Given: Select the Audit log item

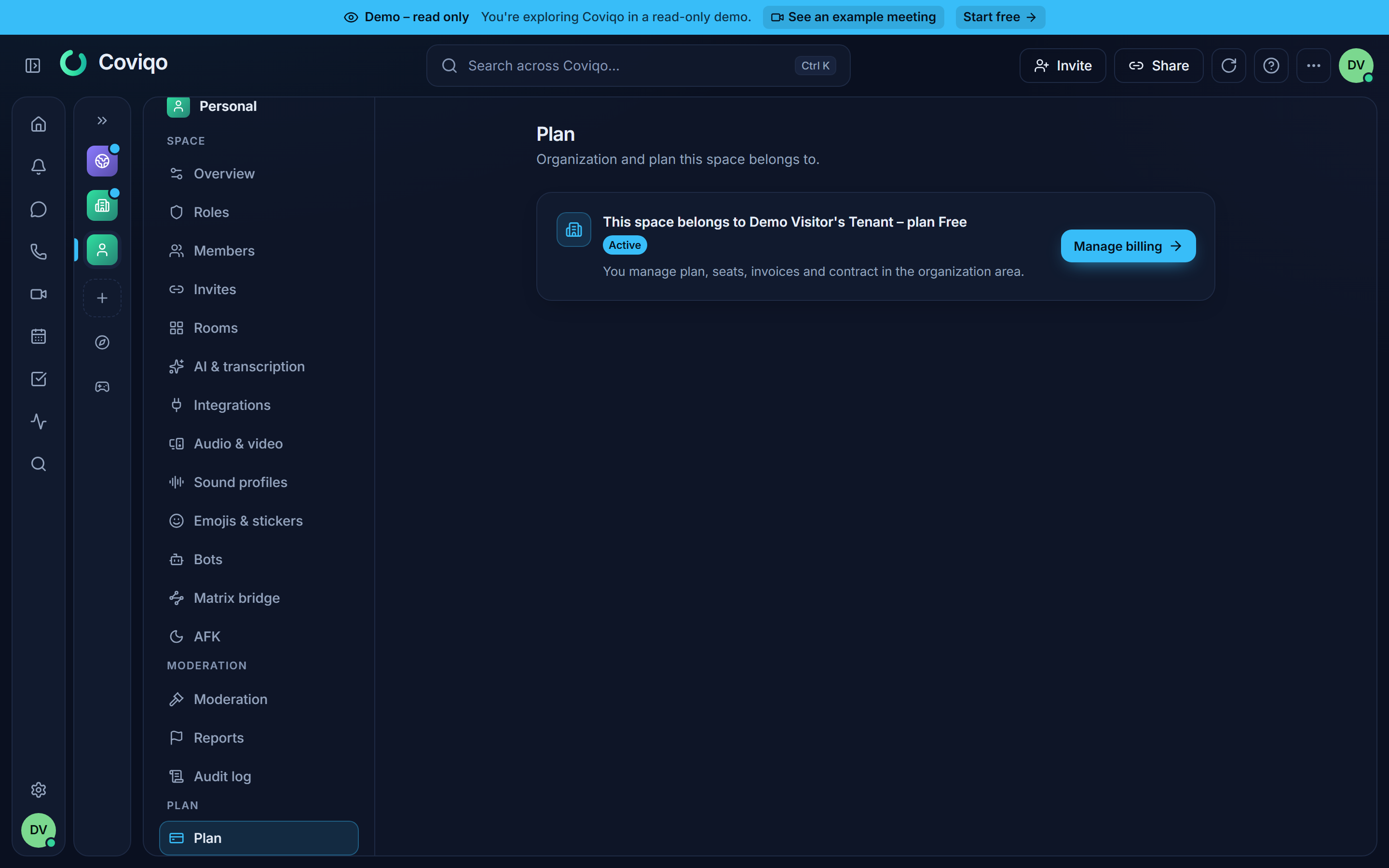Looking at the screenshot, I should click(x=259, y=776).
